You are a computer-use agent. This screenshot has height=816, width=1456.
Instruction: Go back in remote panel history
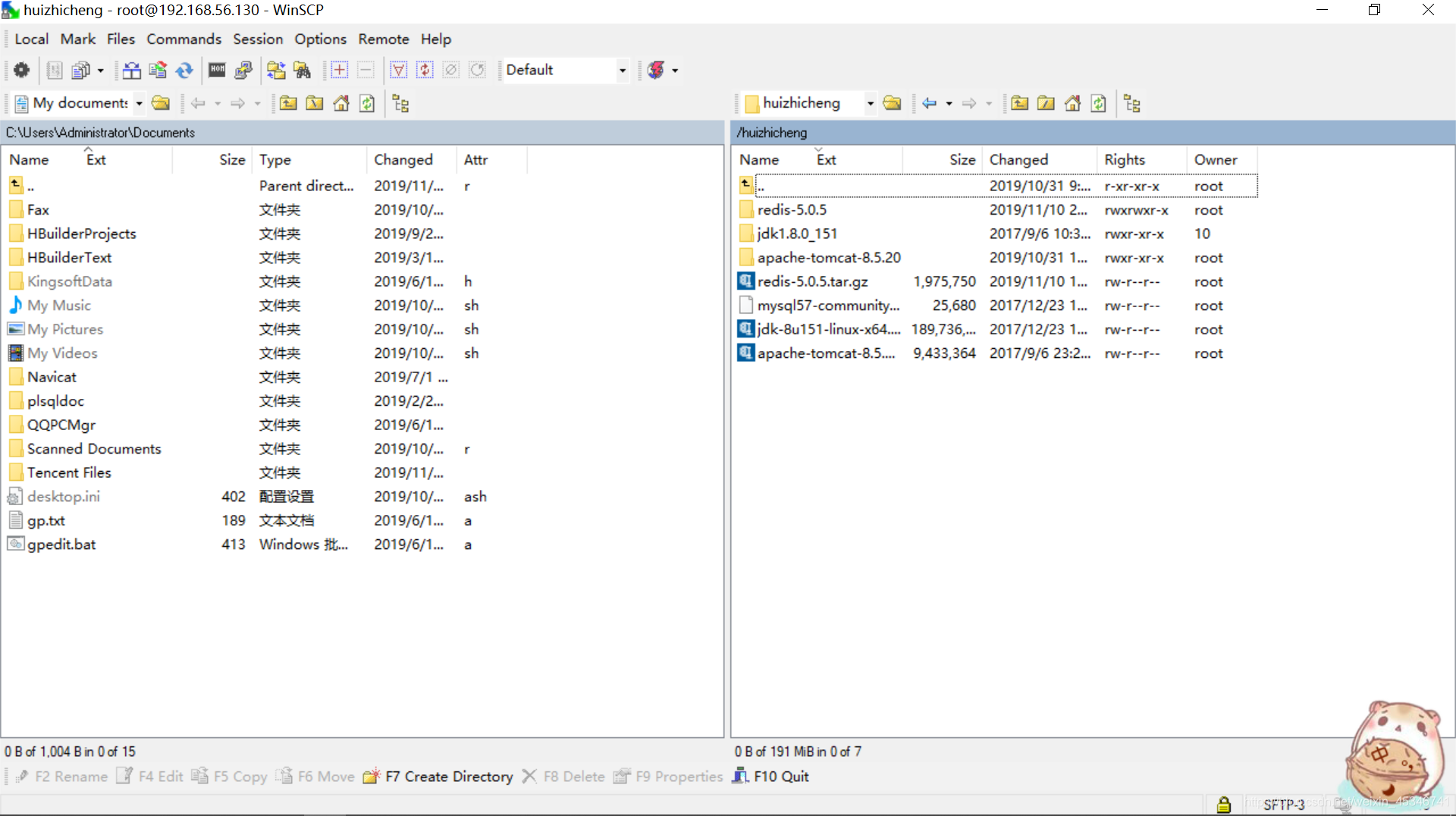click(x=930, y=103)
